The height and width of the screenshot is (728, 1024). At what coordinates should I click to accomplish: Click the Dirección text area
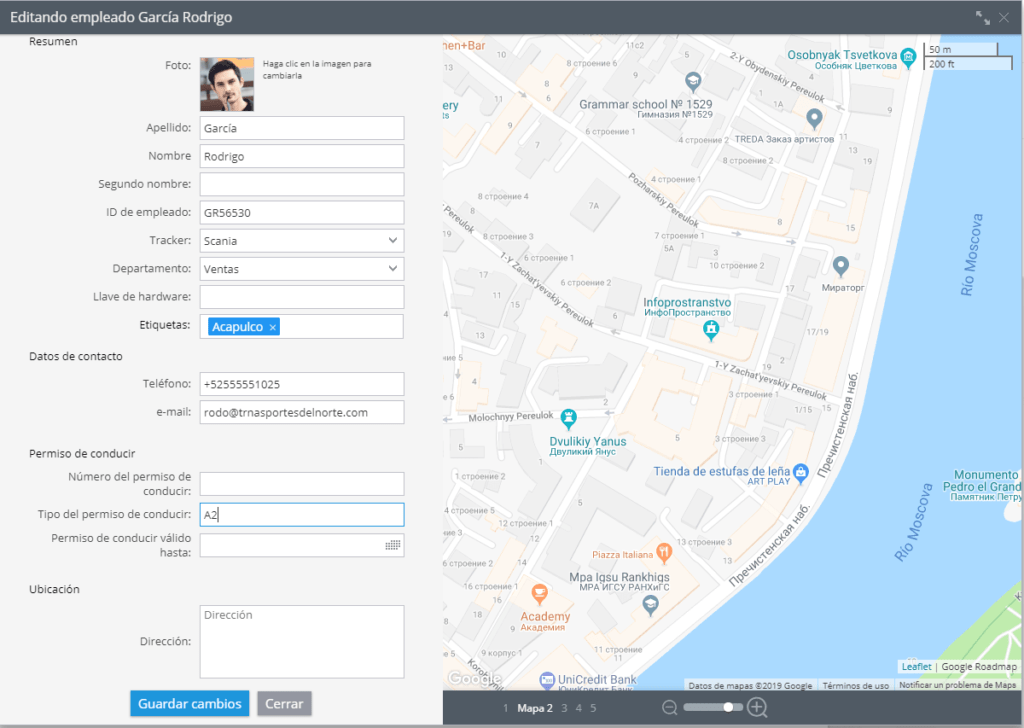(302, 641)
